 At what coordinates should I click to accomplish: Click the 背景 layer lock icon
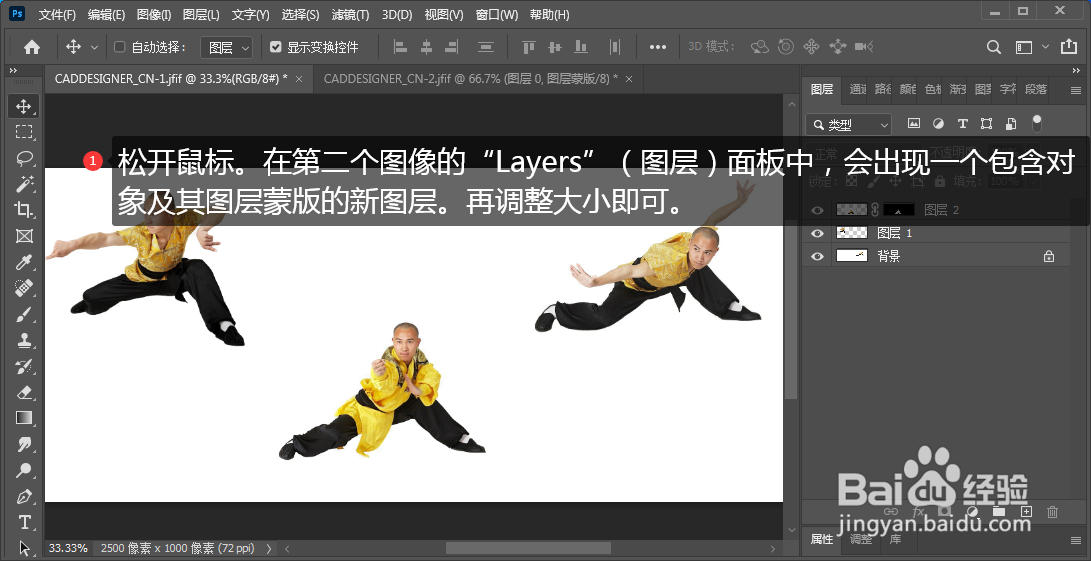[x=1049, y=256]
